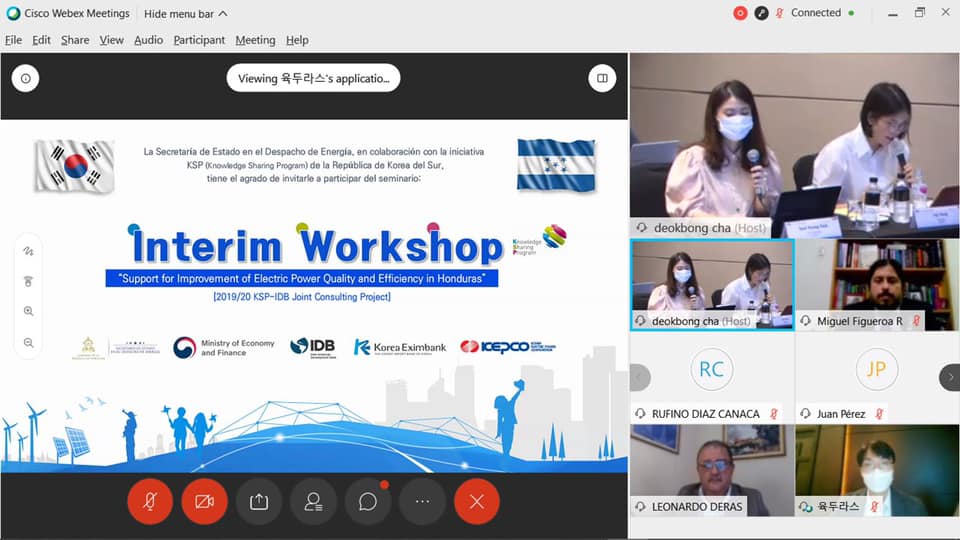Image resolution: width=960 pixels, height=540 pixels.
Task: Click muted mic icon beside RUFINO DIAZ CANACA
Action: click(774, 414)
